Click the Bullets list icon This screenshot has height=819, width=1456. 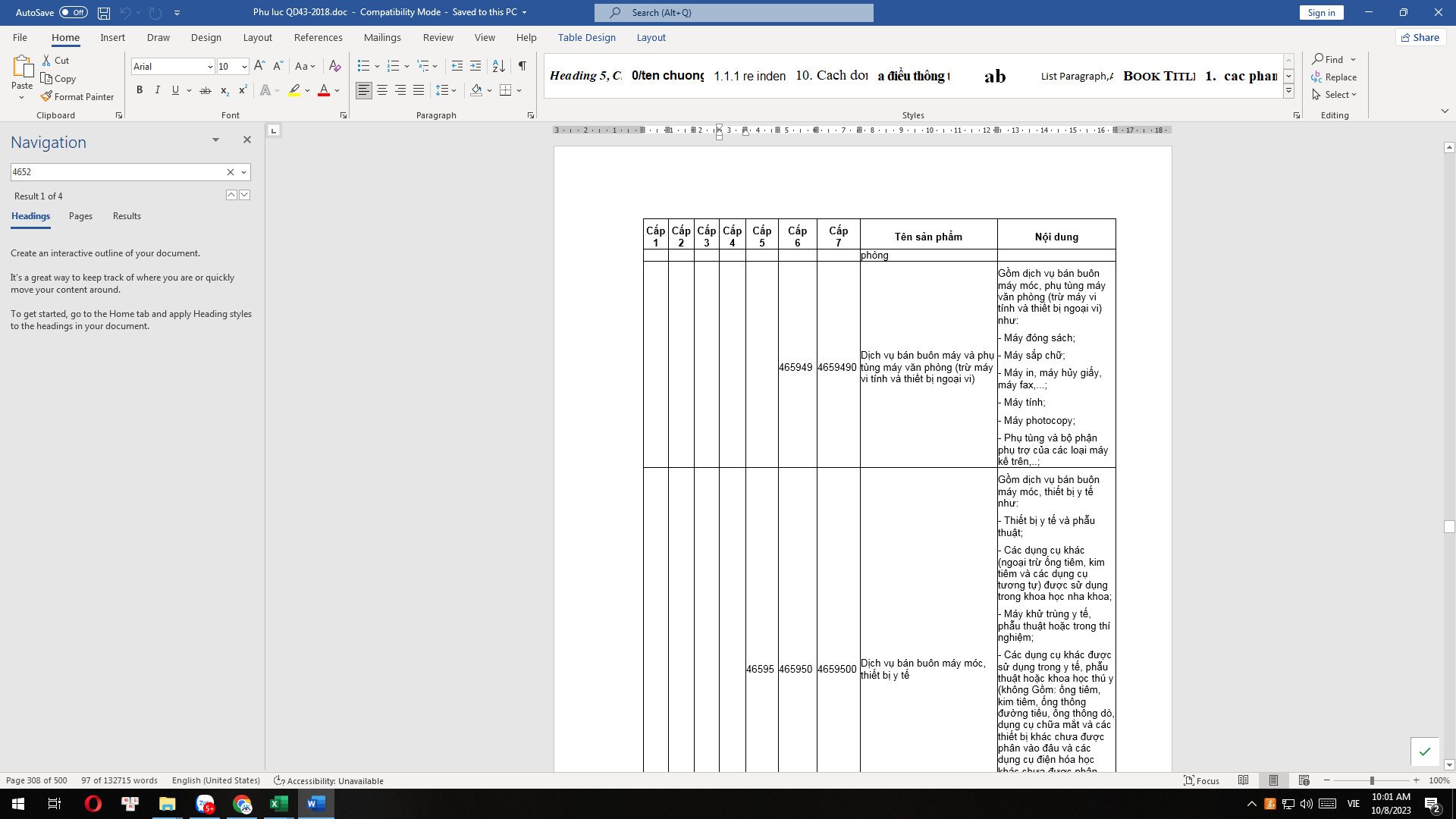(x=363, y=66)
